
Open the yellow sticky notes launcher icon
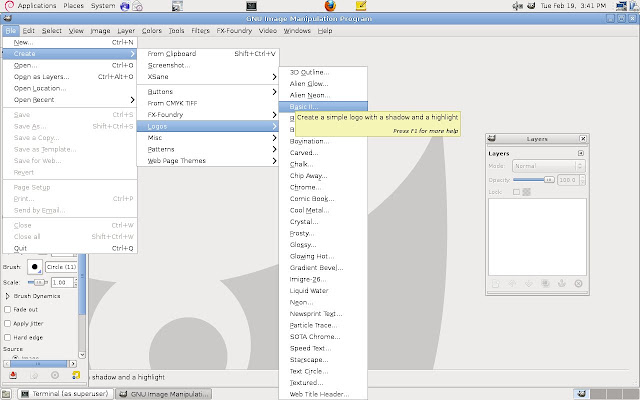tap(361, 6)
